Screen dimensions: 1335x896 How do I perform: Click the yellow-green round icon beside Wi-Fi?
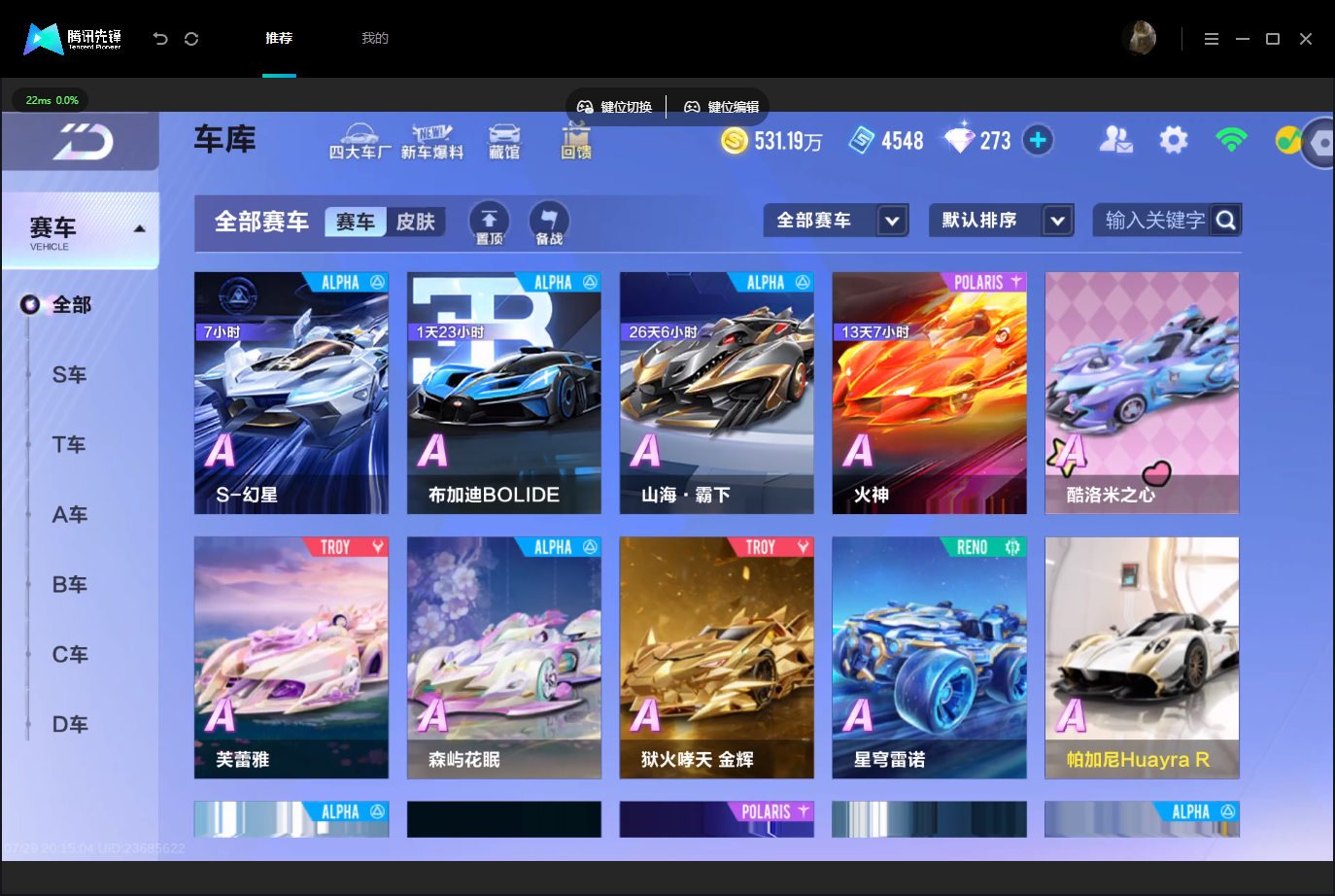coord(1287,140)
